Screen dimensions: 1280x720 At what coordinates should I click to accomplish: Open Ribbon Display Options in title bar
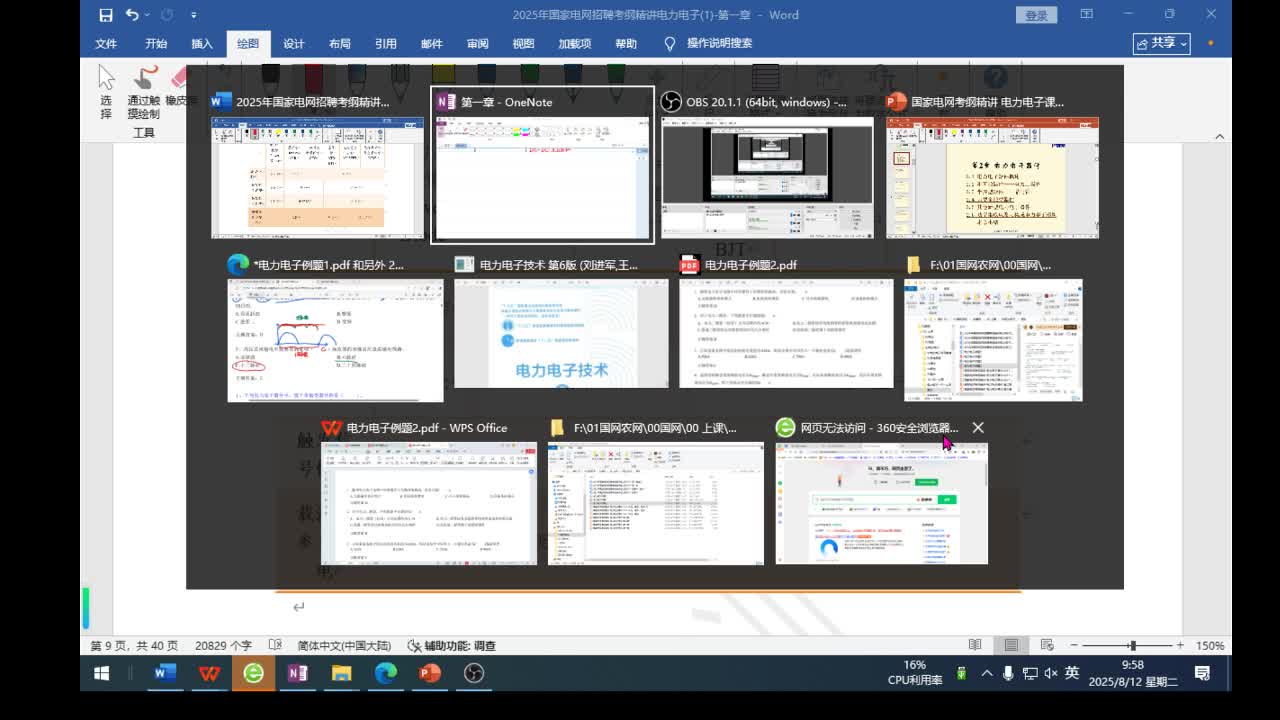pyautogui.click(x=1086, y=14)
